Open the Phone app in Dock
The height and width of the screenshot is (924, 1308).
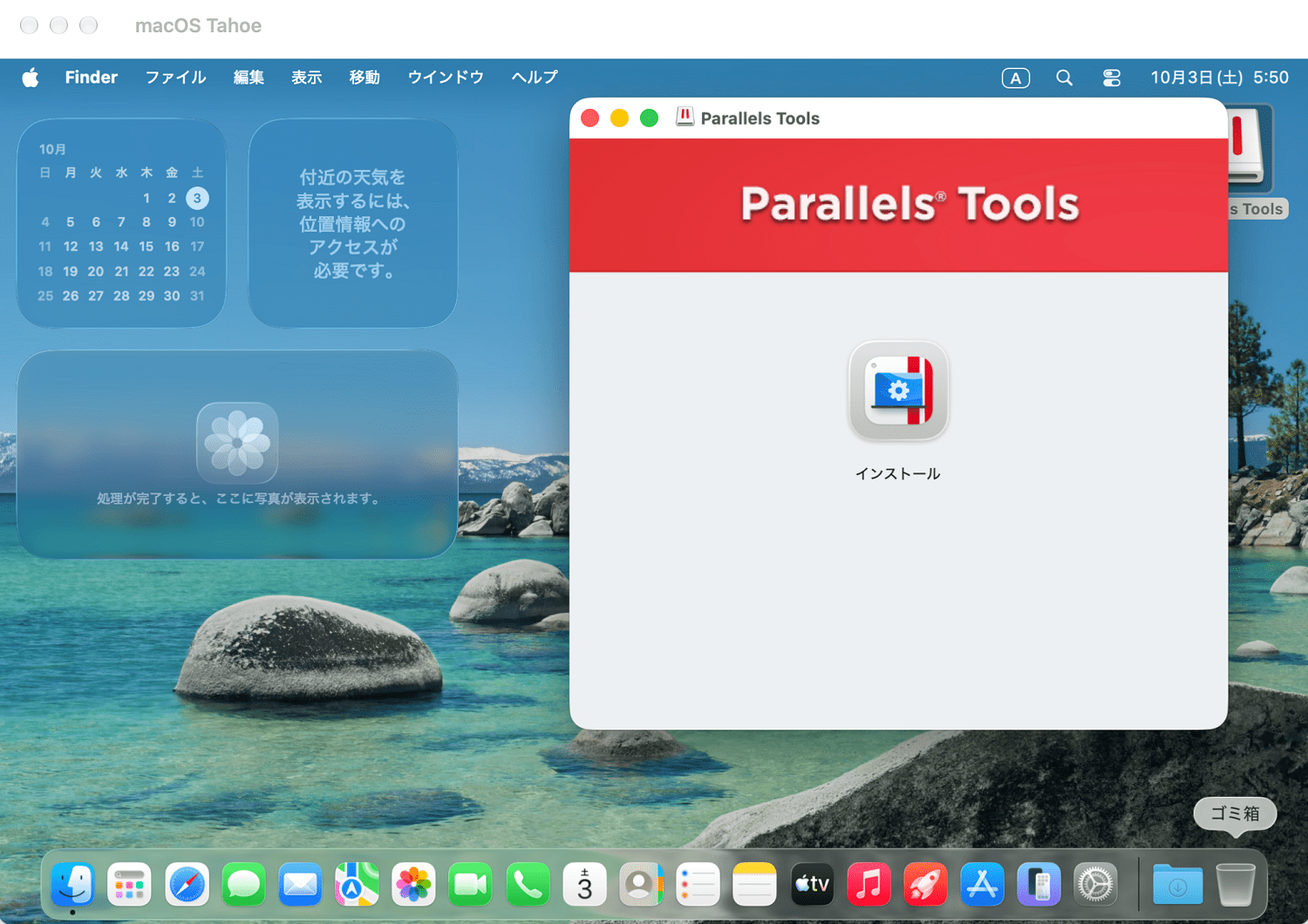point(528,885)
